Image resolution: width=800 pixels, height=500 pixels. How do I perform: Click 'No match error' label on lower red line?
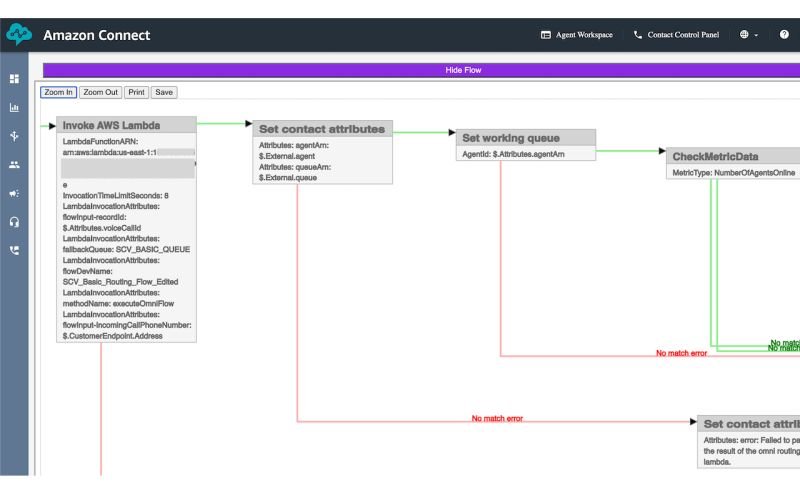click(497, 418)
